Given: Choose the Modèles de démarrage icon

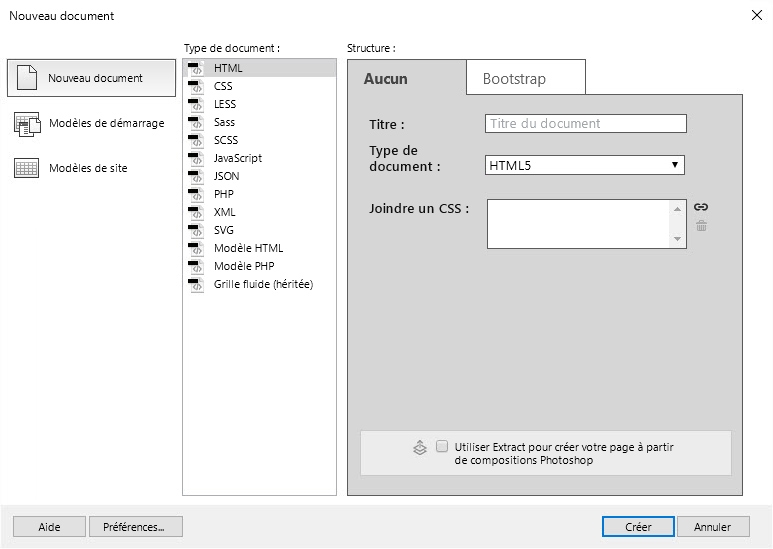Looking at the screenshot, I should tap(27, 124).
